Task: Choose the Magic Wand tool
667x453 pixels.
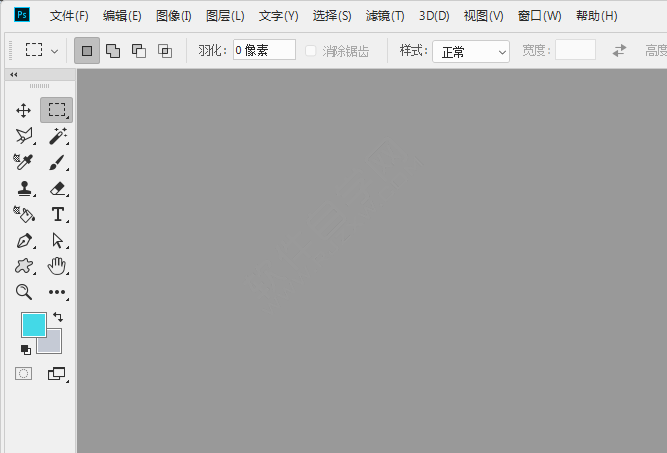Action: coord(57,136)
